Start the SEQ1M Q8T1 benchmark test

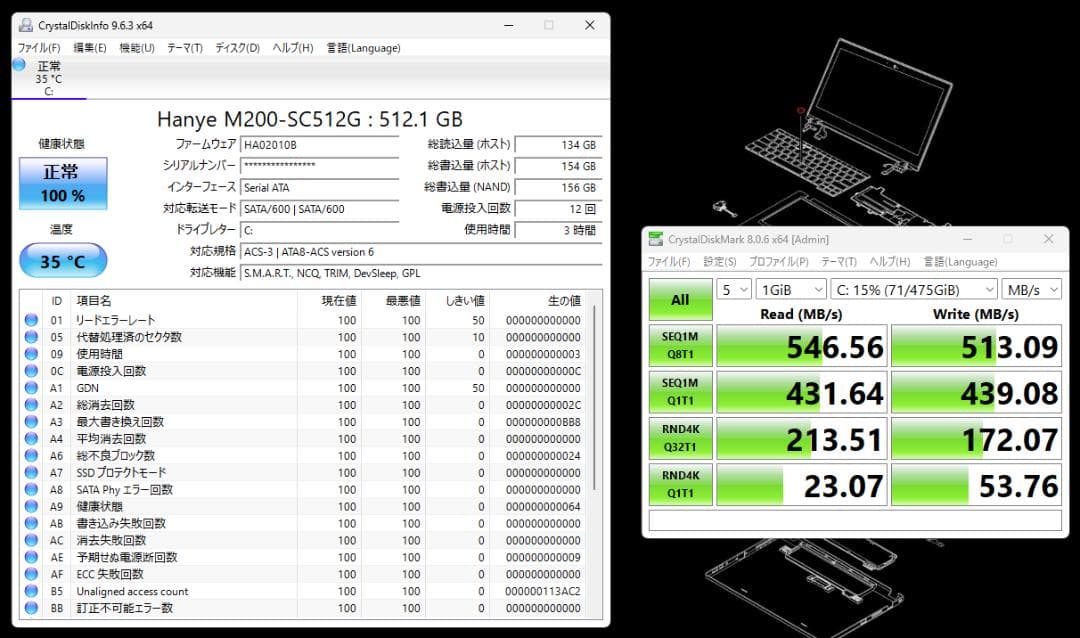(680, 345)
